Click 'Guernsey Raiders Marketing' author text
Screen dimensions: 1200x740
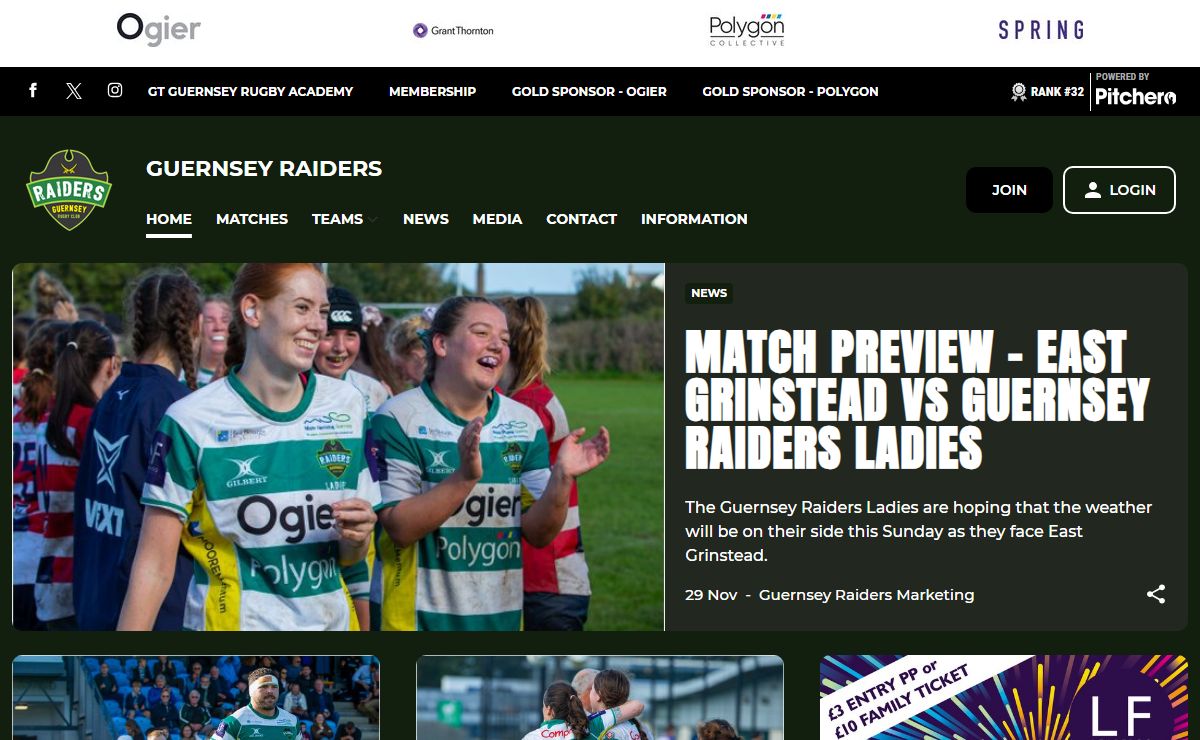[x=866, y=595]
